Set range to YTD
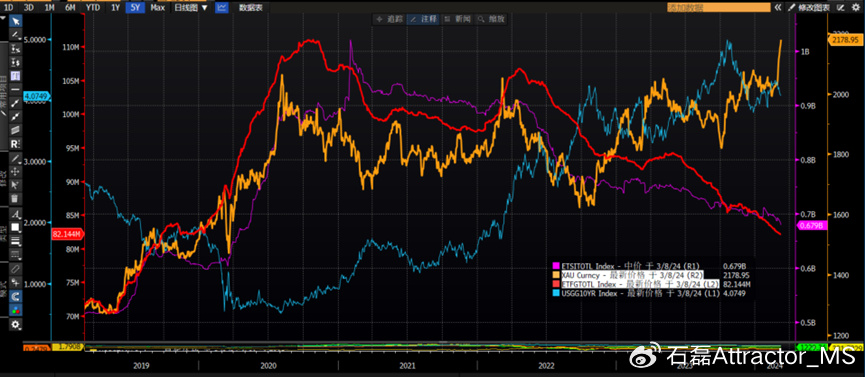The height and width of the screenshot is (377, 865). pyautogui.click(x=93, y=8)
